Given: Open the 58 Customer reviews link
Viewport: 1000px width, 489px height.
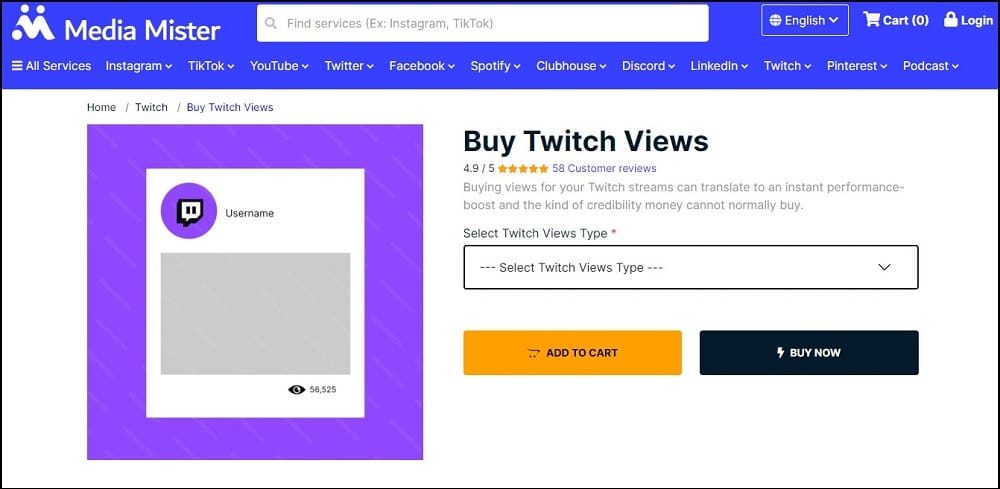Looking at the screenshot, I should click(604, 168).
